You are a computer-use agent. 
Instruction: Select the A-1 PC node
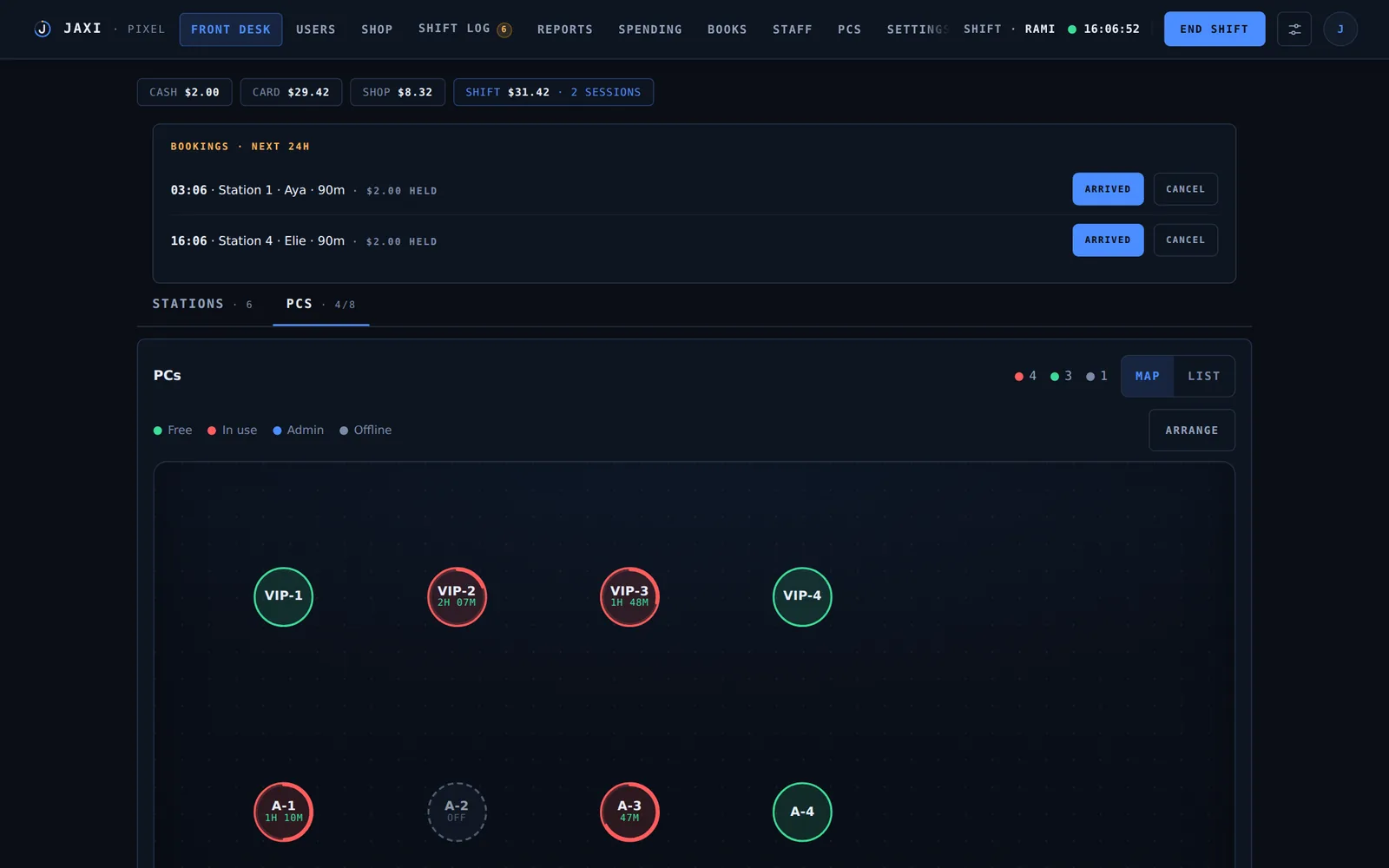283,812
